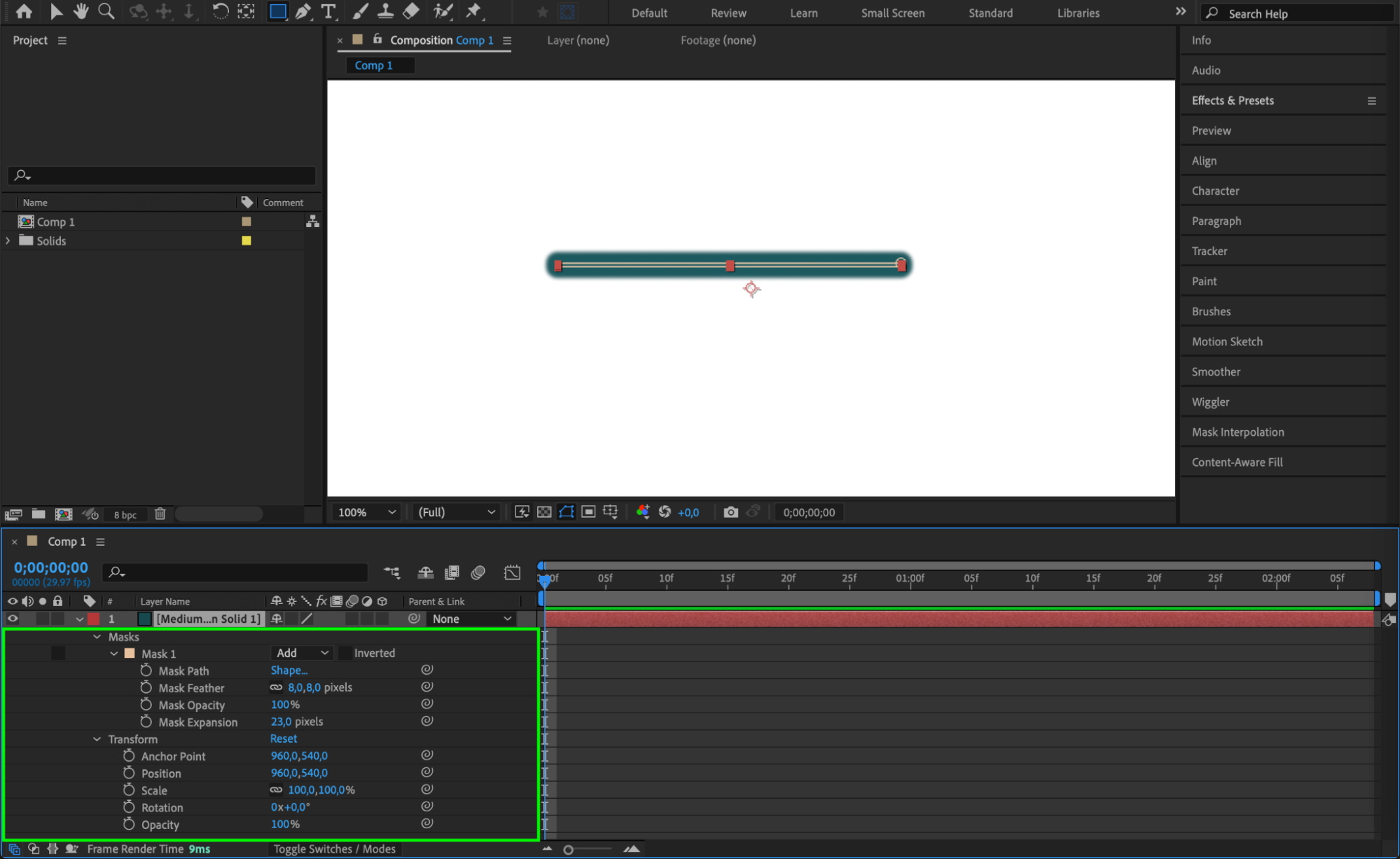
Task: Select the Hand tool
Action: (81, 11)
